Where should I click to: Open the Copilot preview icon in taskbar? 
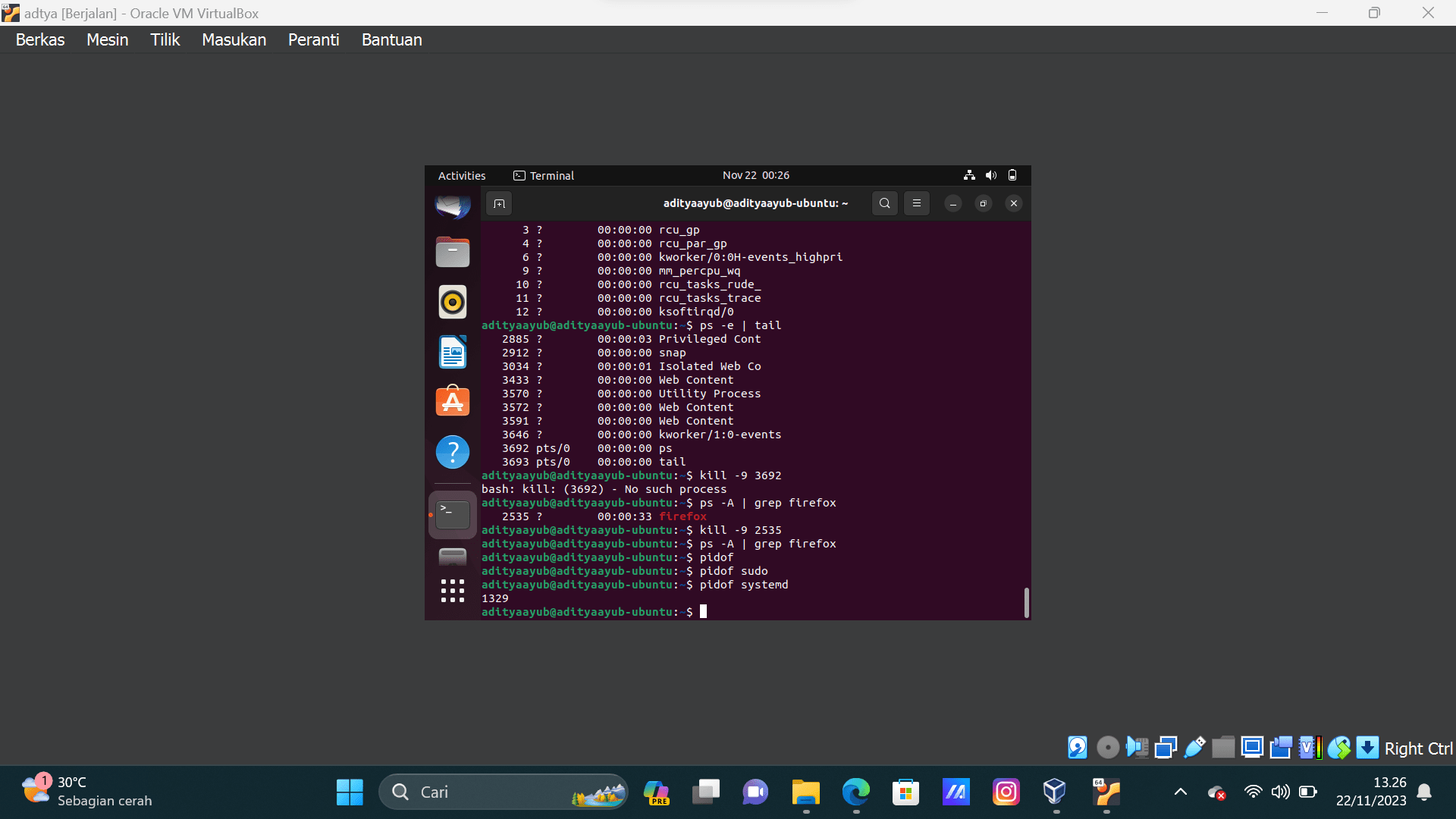[x=655, y=792]
